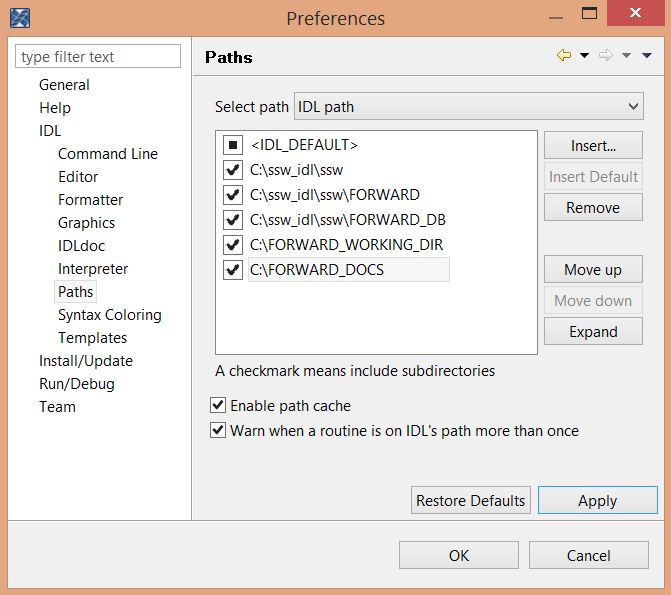Viewport: 671px width, 595px height.
Task: Click the Preferences window app icon
Action: [19, 17]
